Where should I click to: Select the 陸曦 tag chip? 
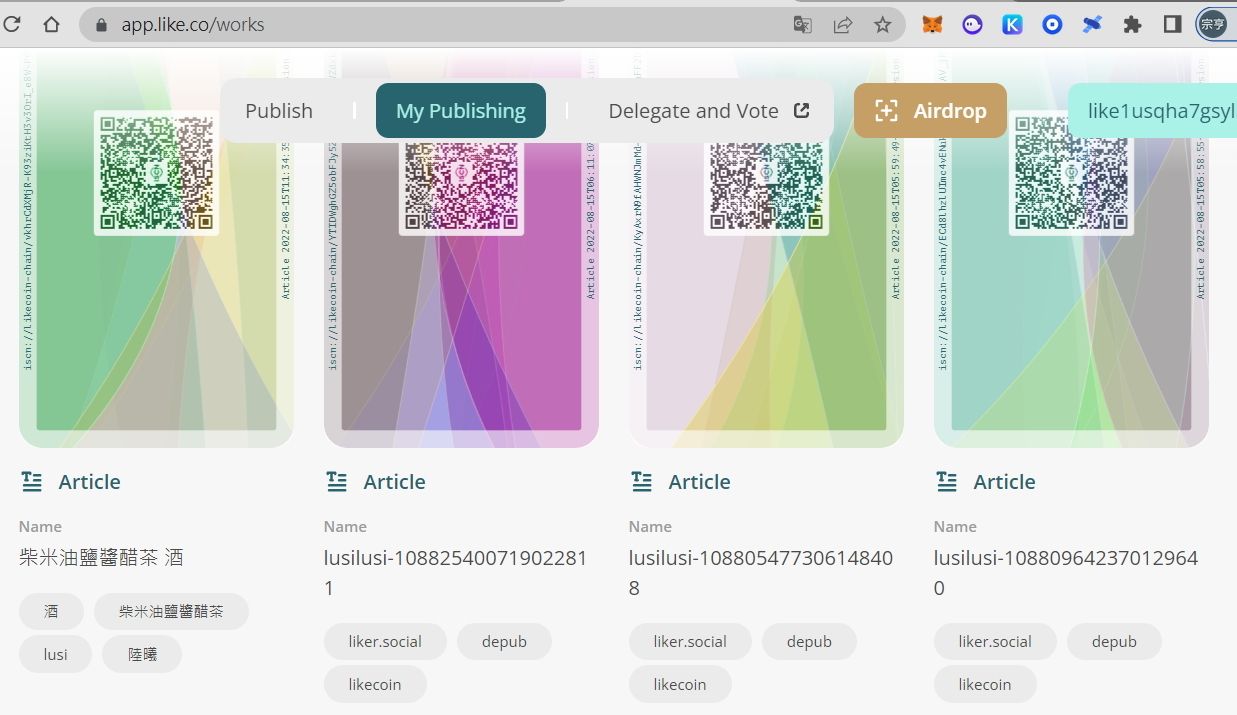click(x=142, y=654)
